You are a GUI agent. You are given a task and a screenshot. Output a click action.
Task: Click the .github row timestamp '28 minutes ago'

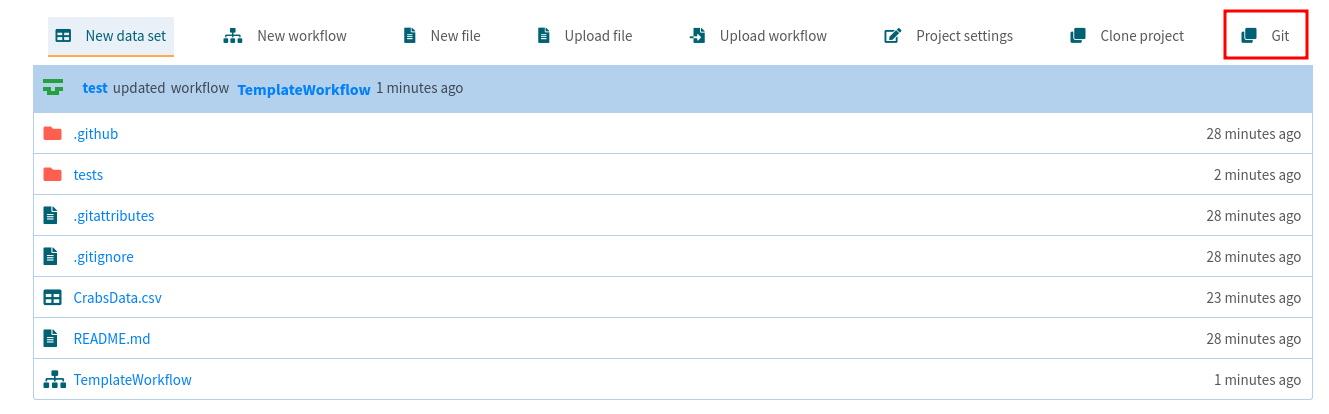[x=1254, y=134]
